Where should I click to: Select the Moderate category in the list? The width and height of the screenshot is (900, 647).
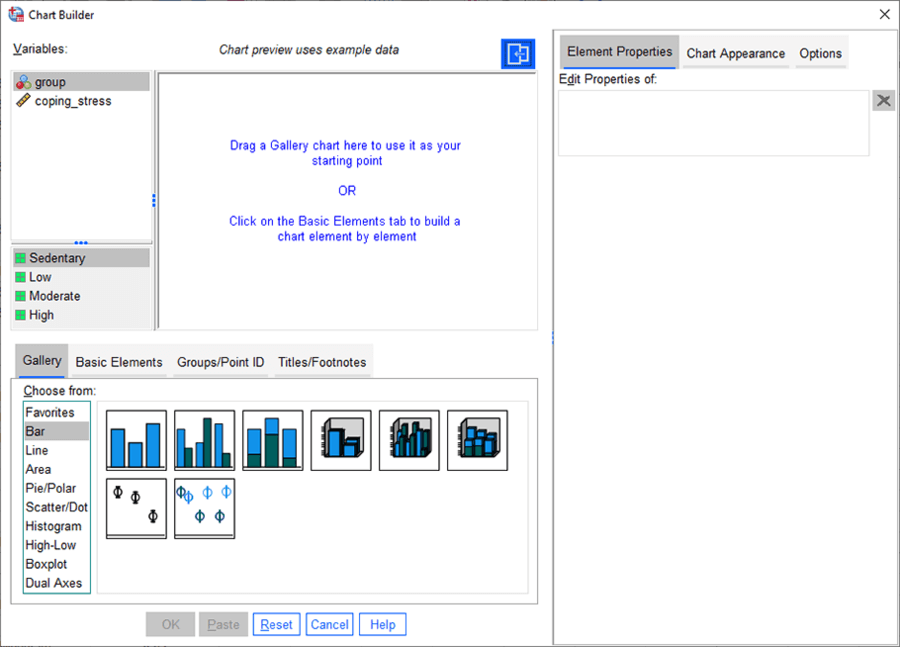pyautogui.click(x=54, y=296)
